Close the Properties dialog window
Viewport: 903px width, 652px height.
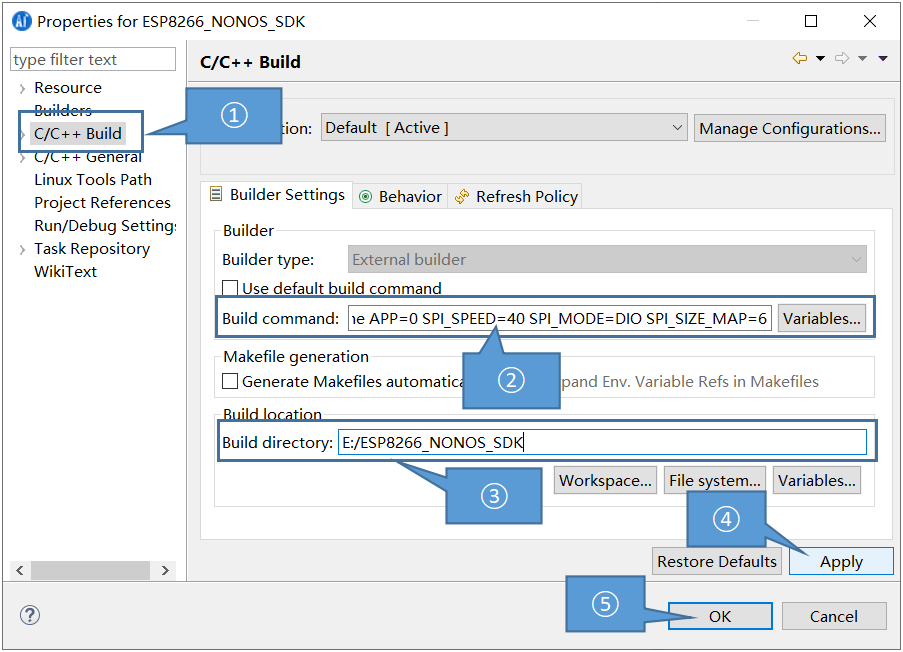[x=870, y=21]
